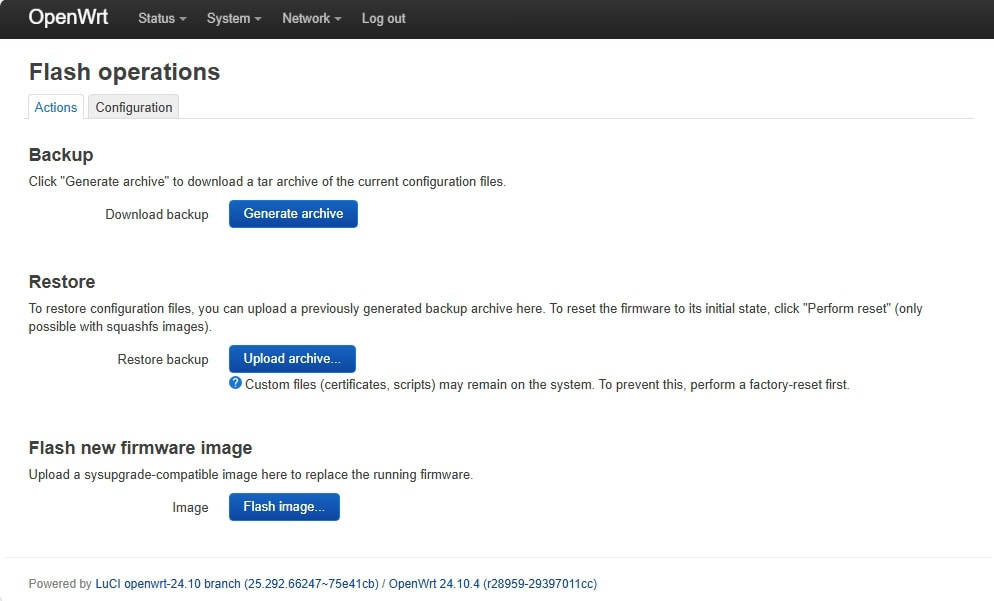Click the Restore backup label

point(163,359)
